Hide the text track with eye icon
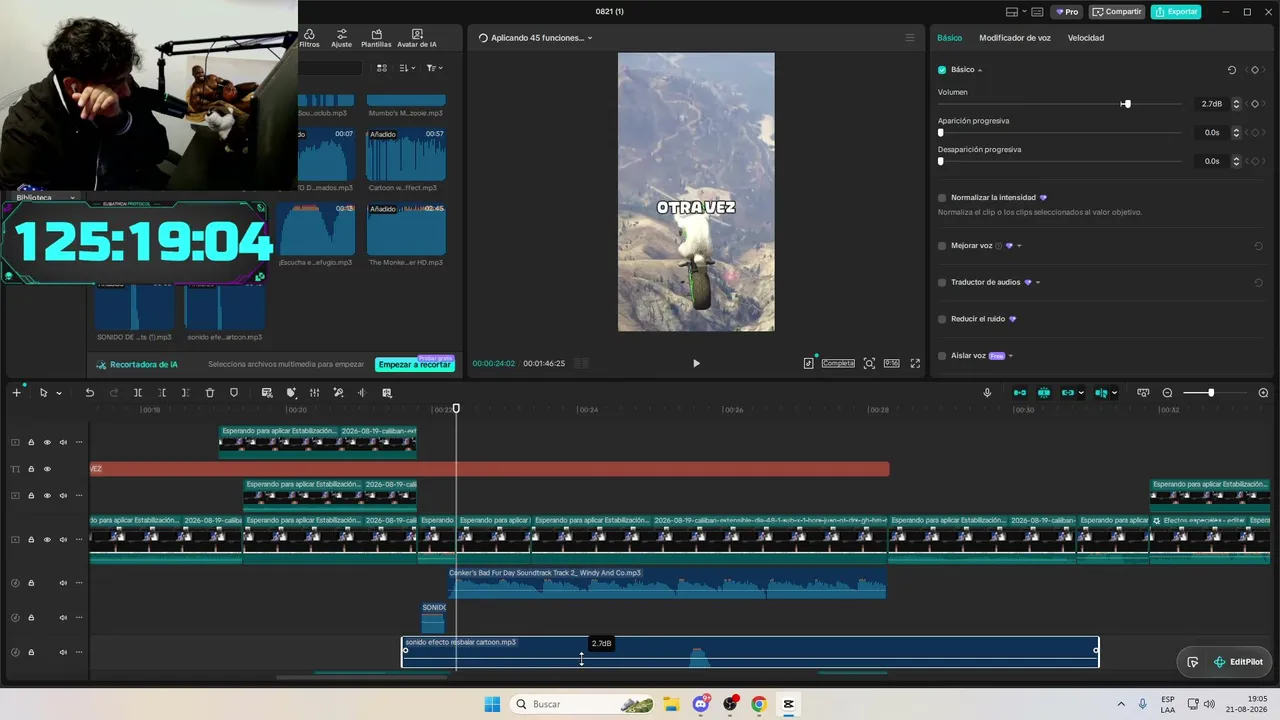Viewport: 1280px width, 720px height. pyautogui.click(x=47, y=469)
